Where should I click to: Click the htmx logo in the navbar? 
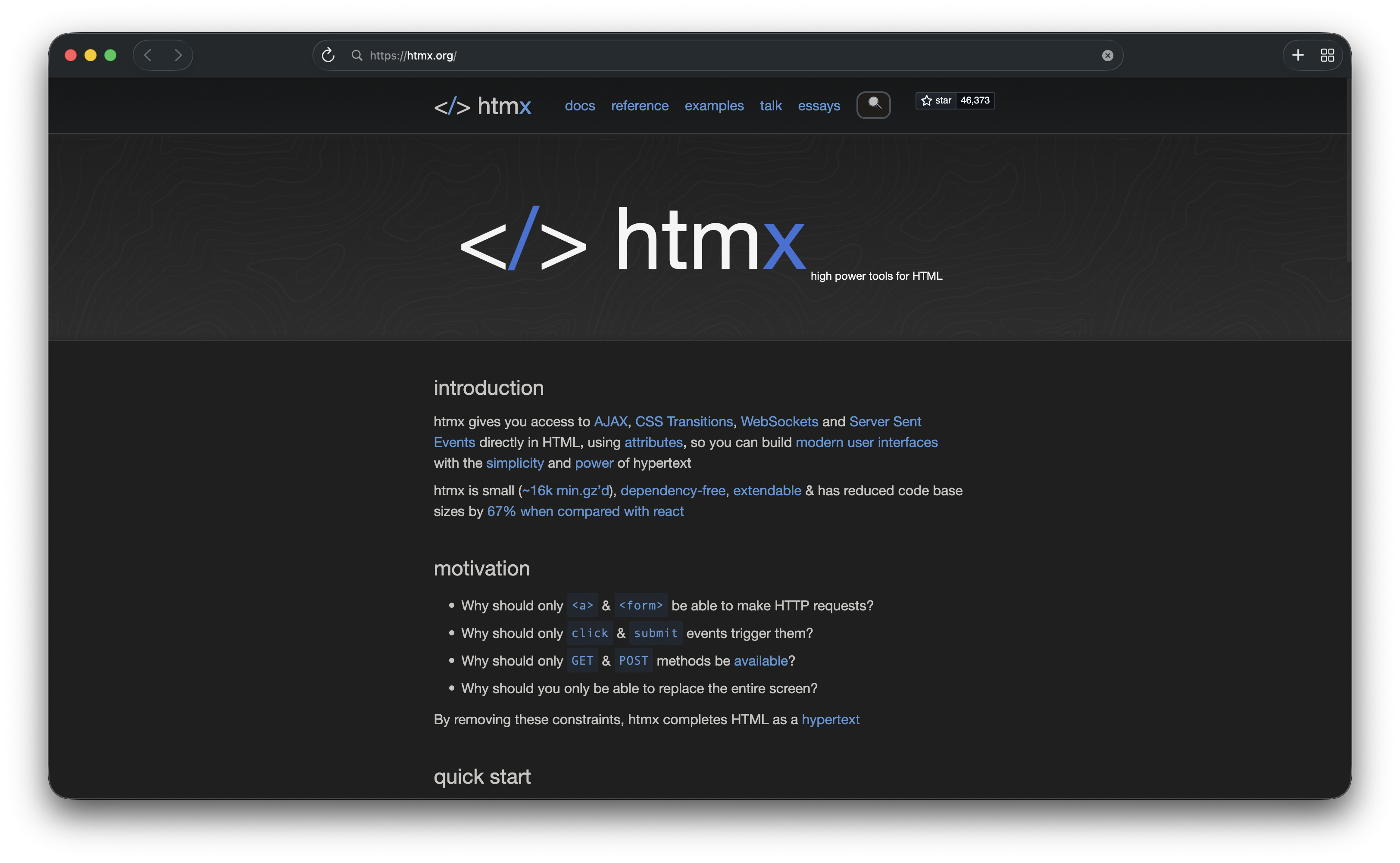pyautogui.click(x=482, y=106)
